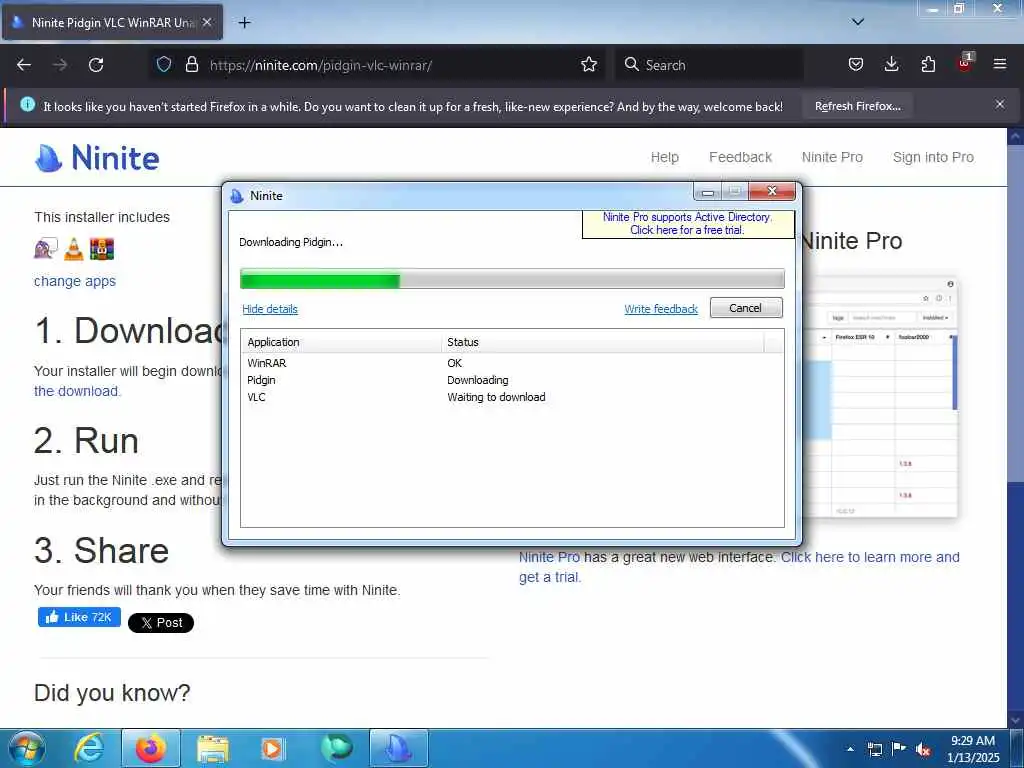The image size is (1024, 768).
Task: Click Pidgin app icon under installer includes
Action: 46,249
